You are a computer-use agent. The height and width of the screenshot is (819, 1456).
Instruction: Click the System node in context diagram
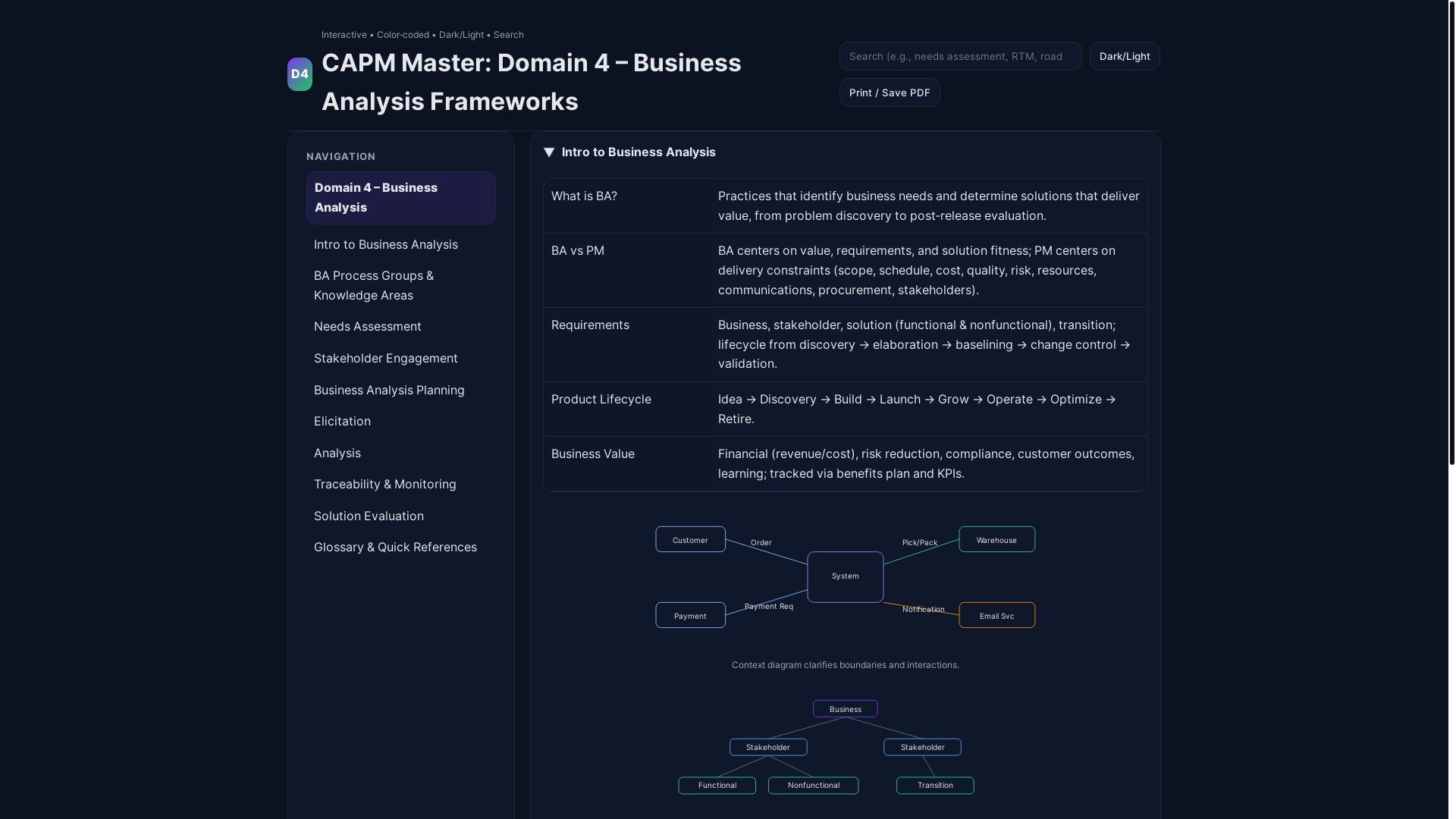pos(846,577)
